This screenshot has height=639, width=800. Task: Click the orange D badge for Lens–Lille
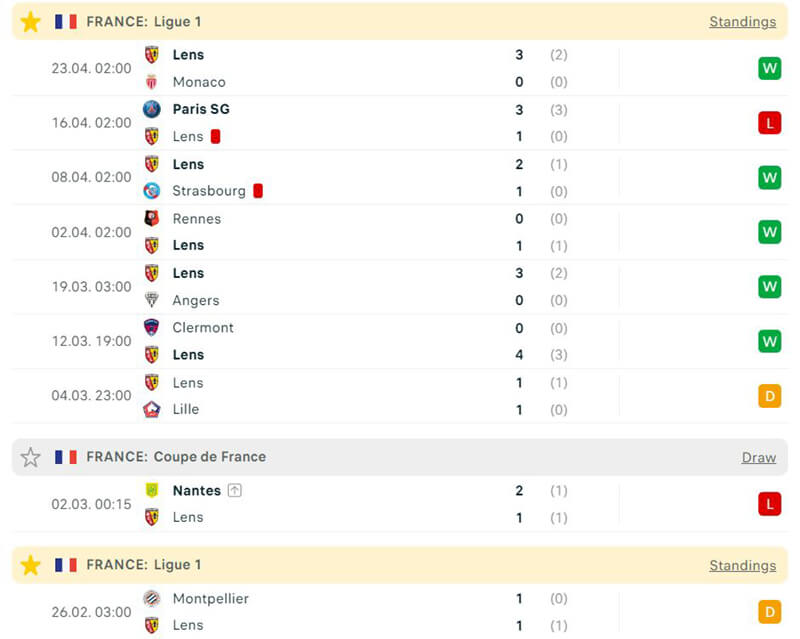click(x=769, y=396)
